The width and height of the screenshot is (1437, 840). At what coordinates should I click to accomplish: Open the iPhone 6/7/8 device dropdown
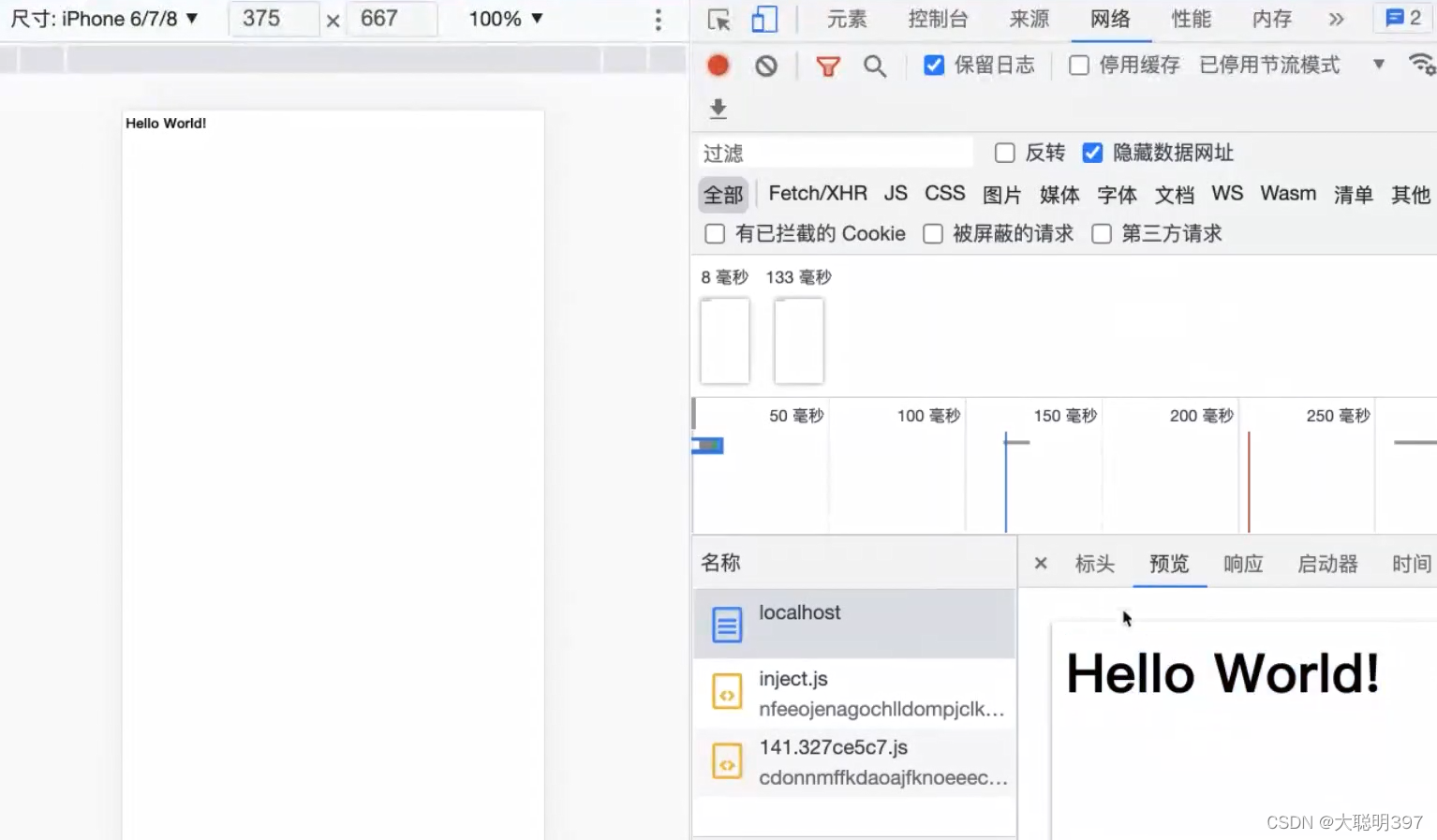tap(106, 18)
